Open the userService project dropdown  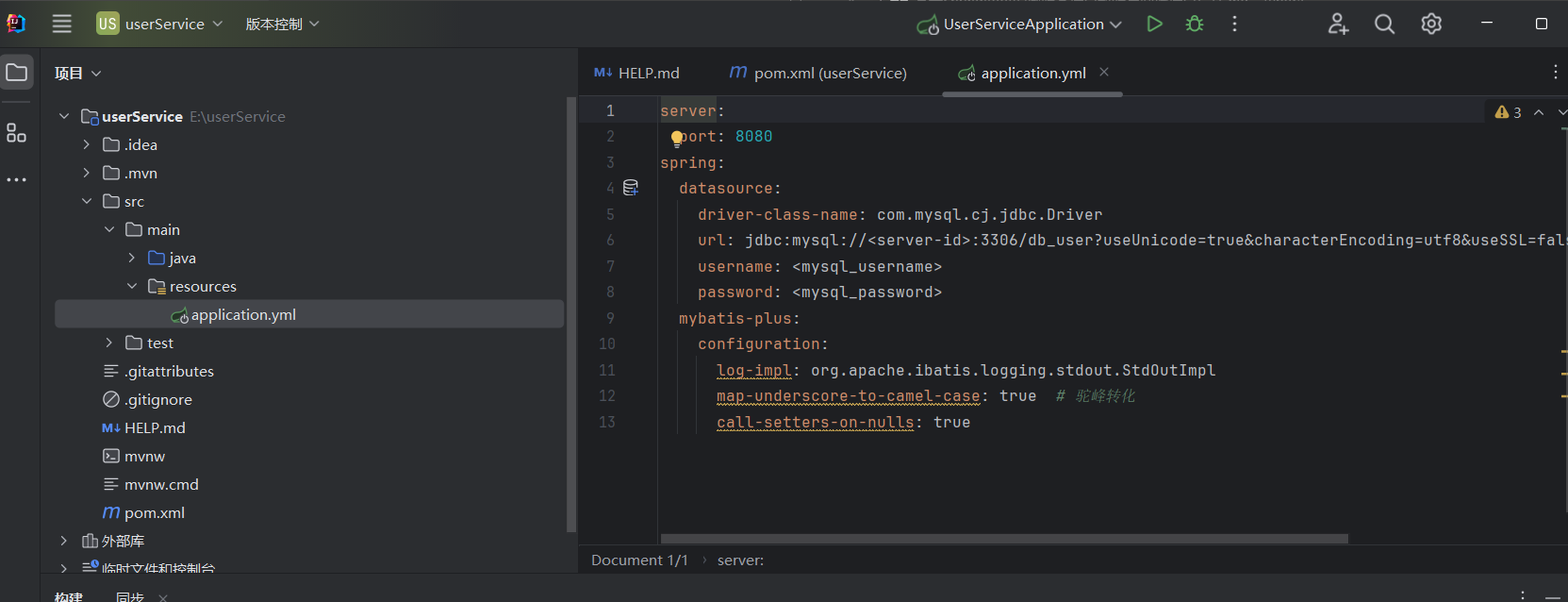tap(159, 24)
